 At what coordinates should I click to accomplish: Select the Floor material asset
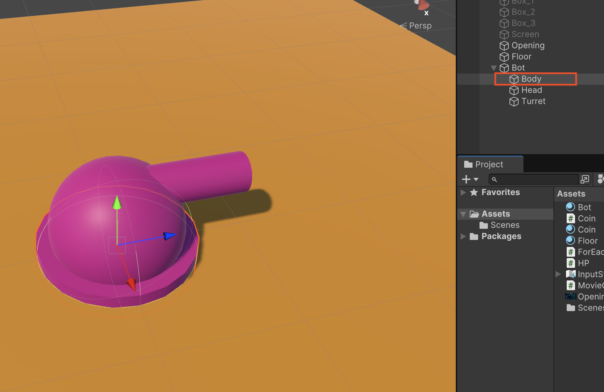(x=582, y=241)
